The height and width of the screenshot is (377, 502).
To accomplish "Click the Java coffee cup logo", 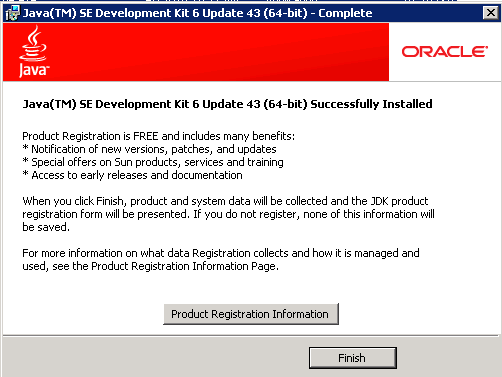I will pyautogui.click(x=33, y=52).
